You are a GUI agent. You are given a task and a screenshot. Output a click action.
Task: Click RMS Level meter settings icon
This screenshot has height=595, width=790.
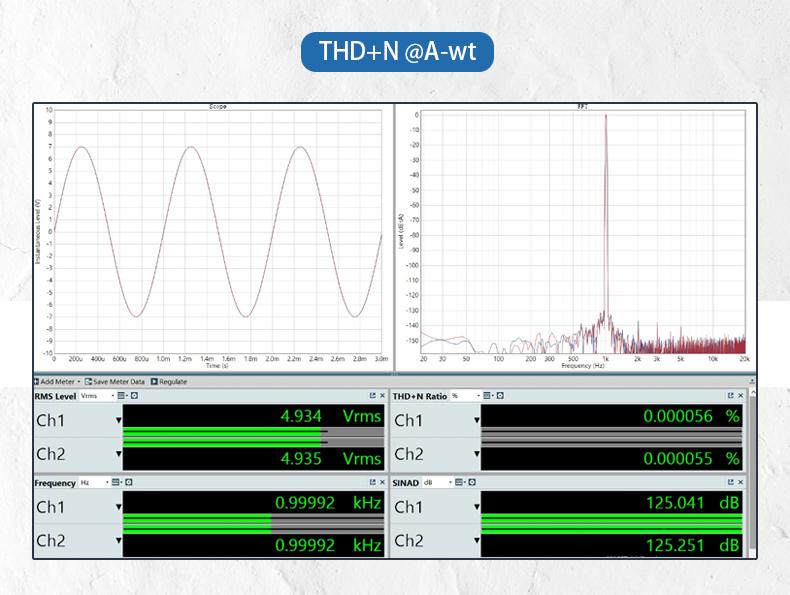click(120, 396)
